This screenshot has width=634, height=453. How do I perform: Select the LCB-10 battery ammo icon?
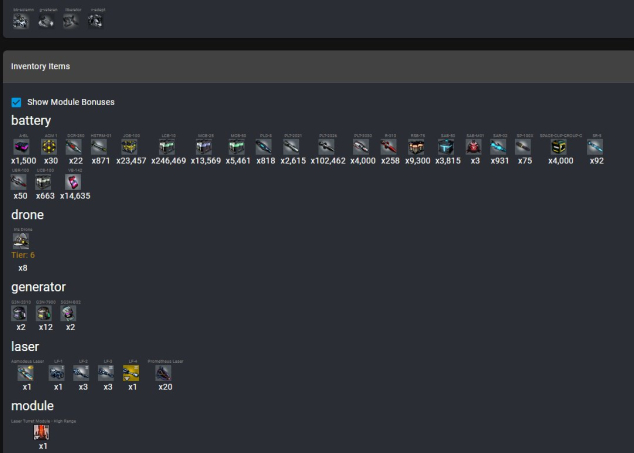click(x=166, y=146)
